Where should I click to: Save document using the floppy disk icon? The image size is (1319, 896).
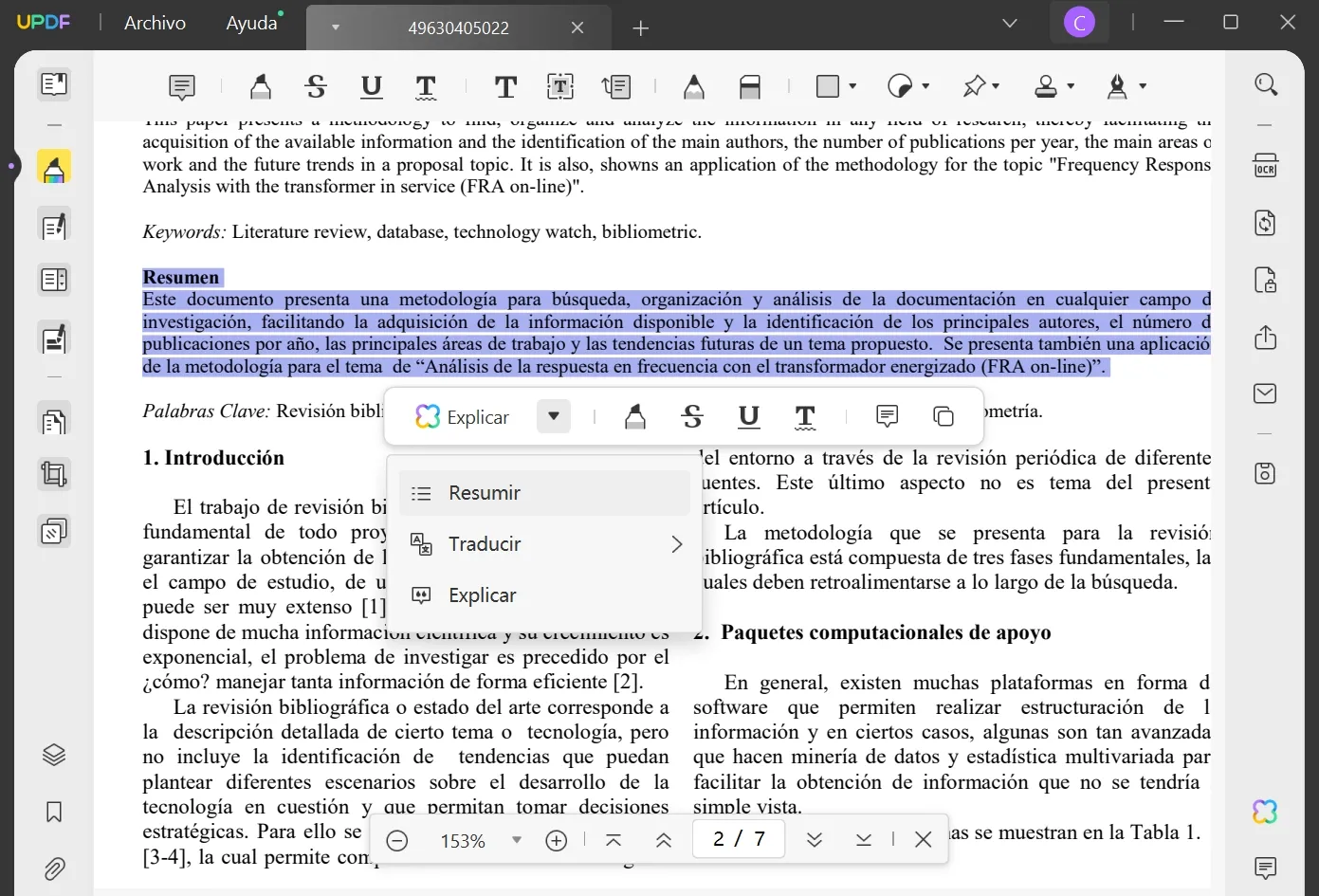coord(1265,473)
